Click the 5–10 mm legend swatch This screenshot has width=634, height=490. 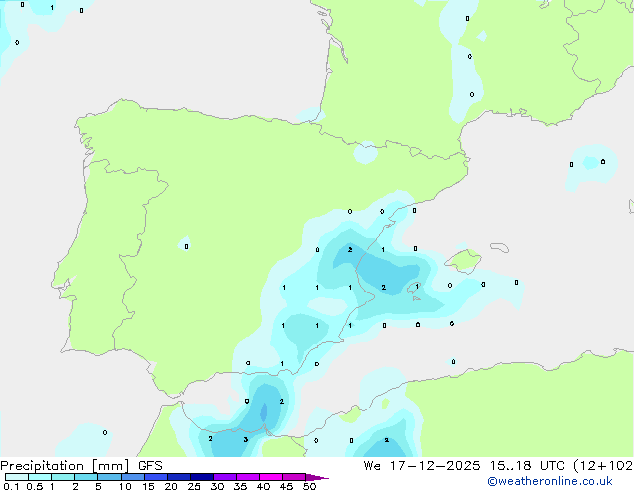pos(109,477)
